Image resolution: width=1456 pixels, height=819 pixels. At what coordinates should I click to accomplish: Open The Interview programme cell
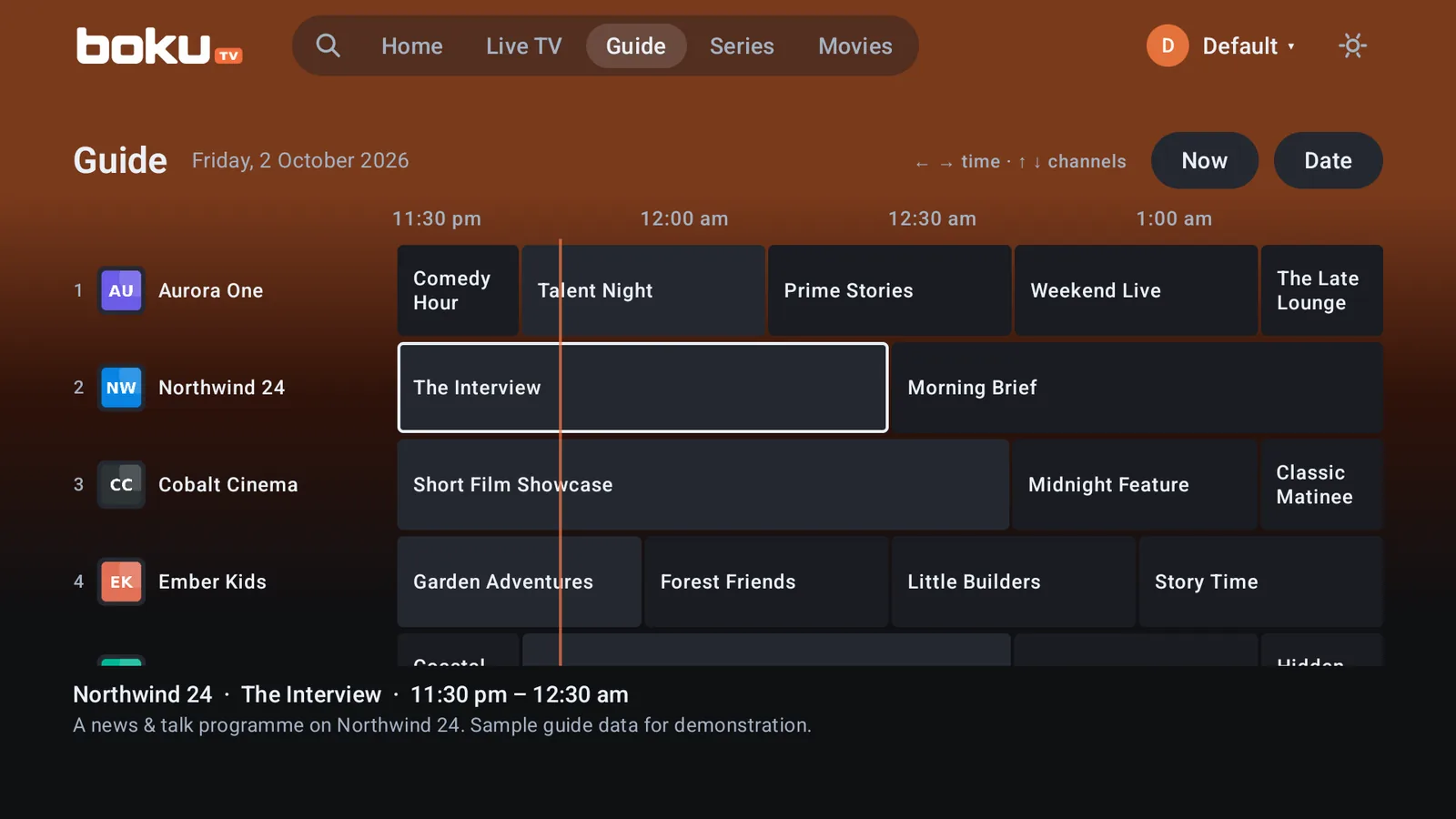coord(642,388)
